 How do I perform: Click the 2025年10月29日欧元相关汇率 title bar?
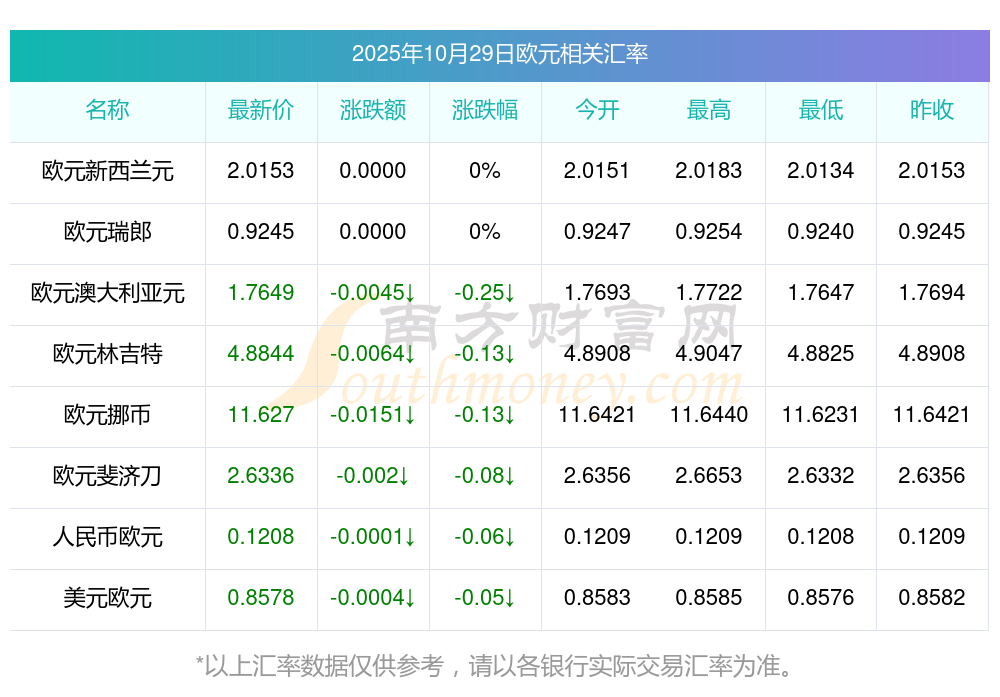point(499,54)
